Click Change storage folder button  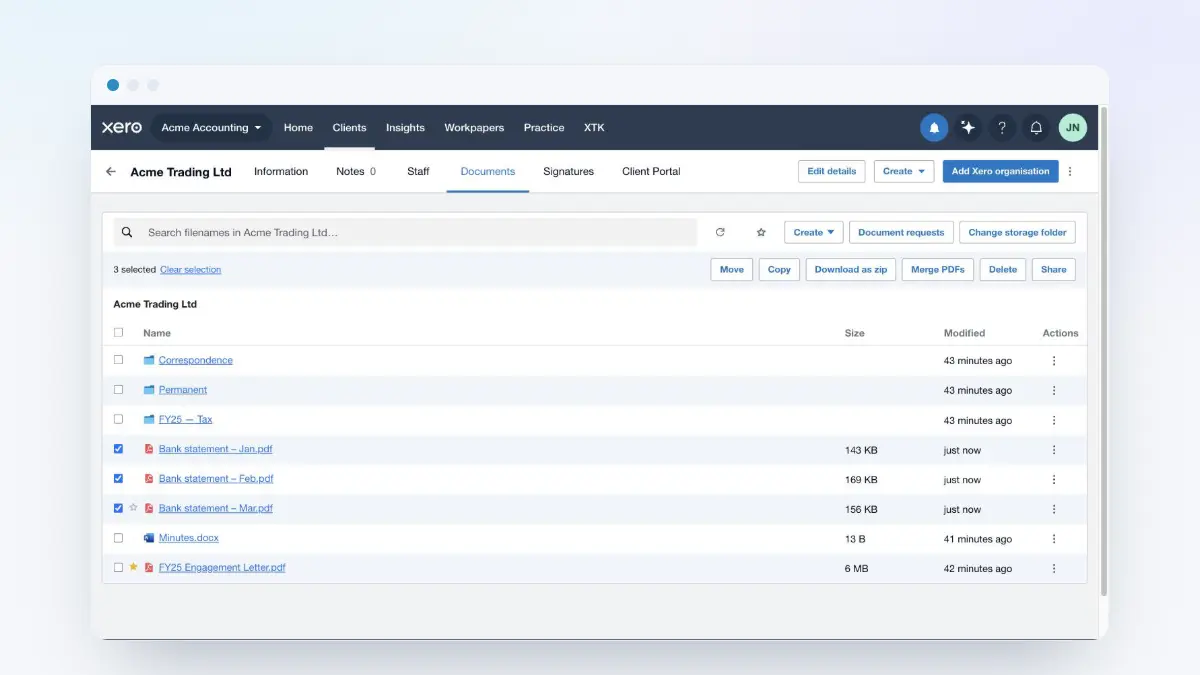1017,232
